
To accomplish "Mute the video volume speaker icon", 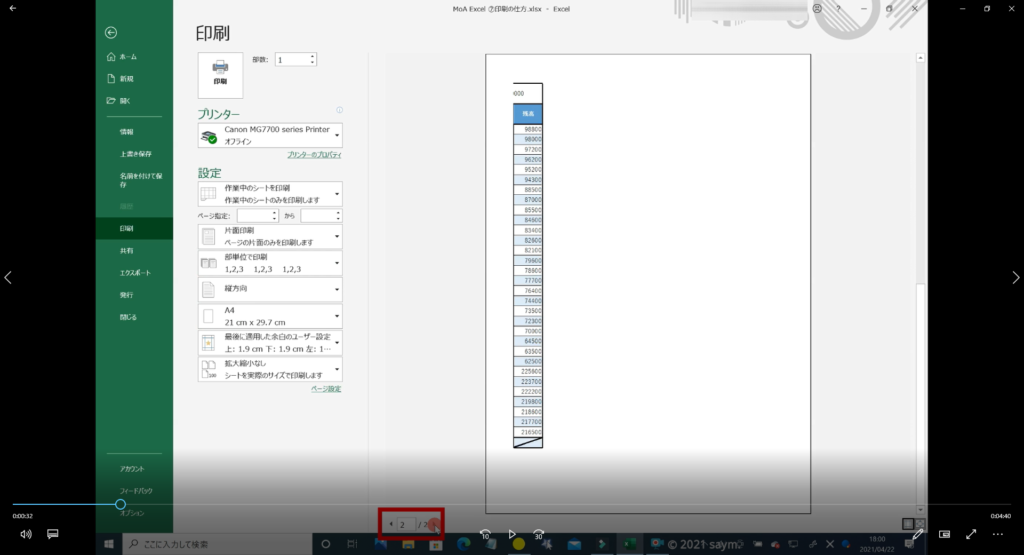I will tap(25, 535).
